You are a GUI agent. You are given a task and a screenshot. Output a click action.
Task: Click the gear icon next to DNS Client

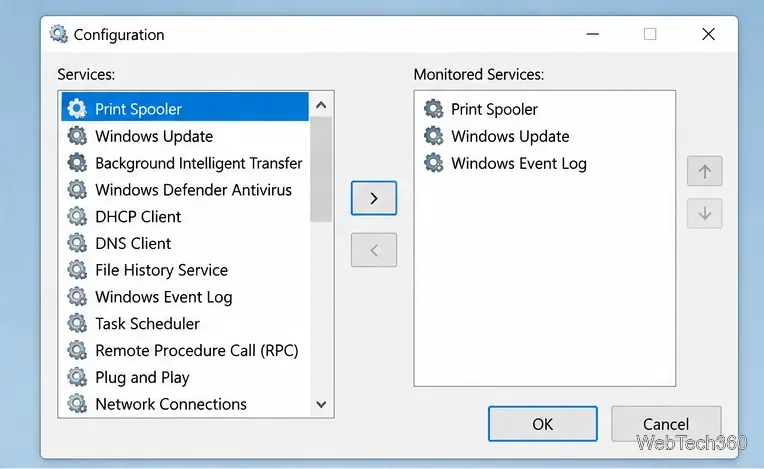77,243
